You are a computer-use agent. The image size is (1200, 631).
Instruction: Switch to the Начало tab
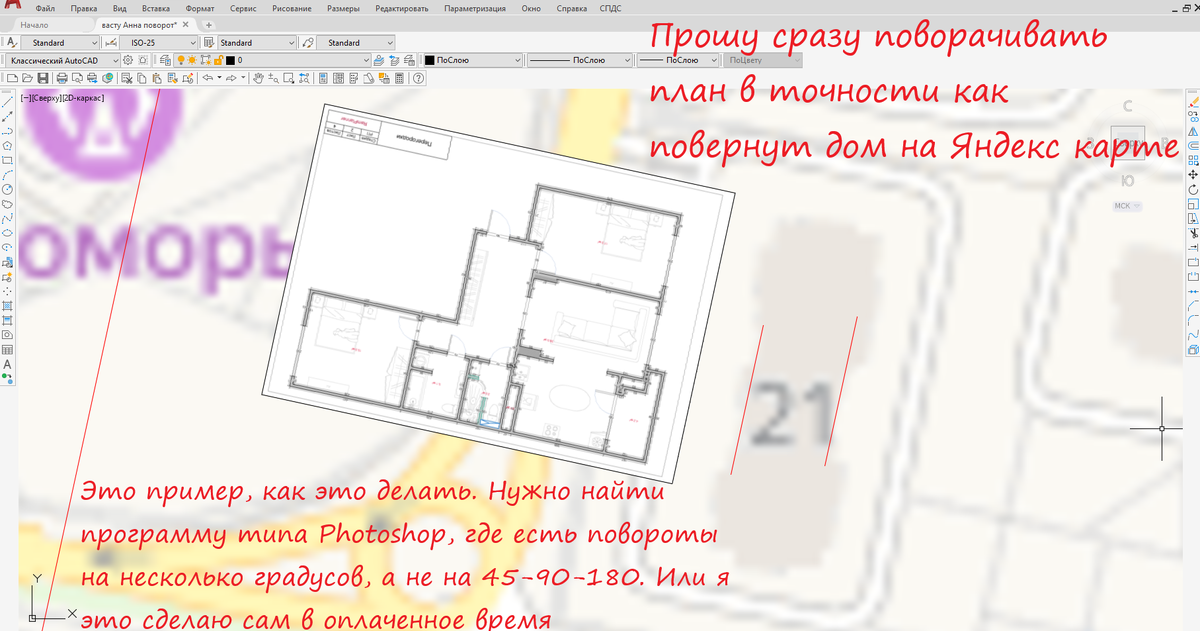pos(34,24)
